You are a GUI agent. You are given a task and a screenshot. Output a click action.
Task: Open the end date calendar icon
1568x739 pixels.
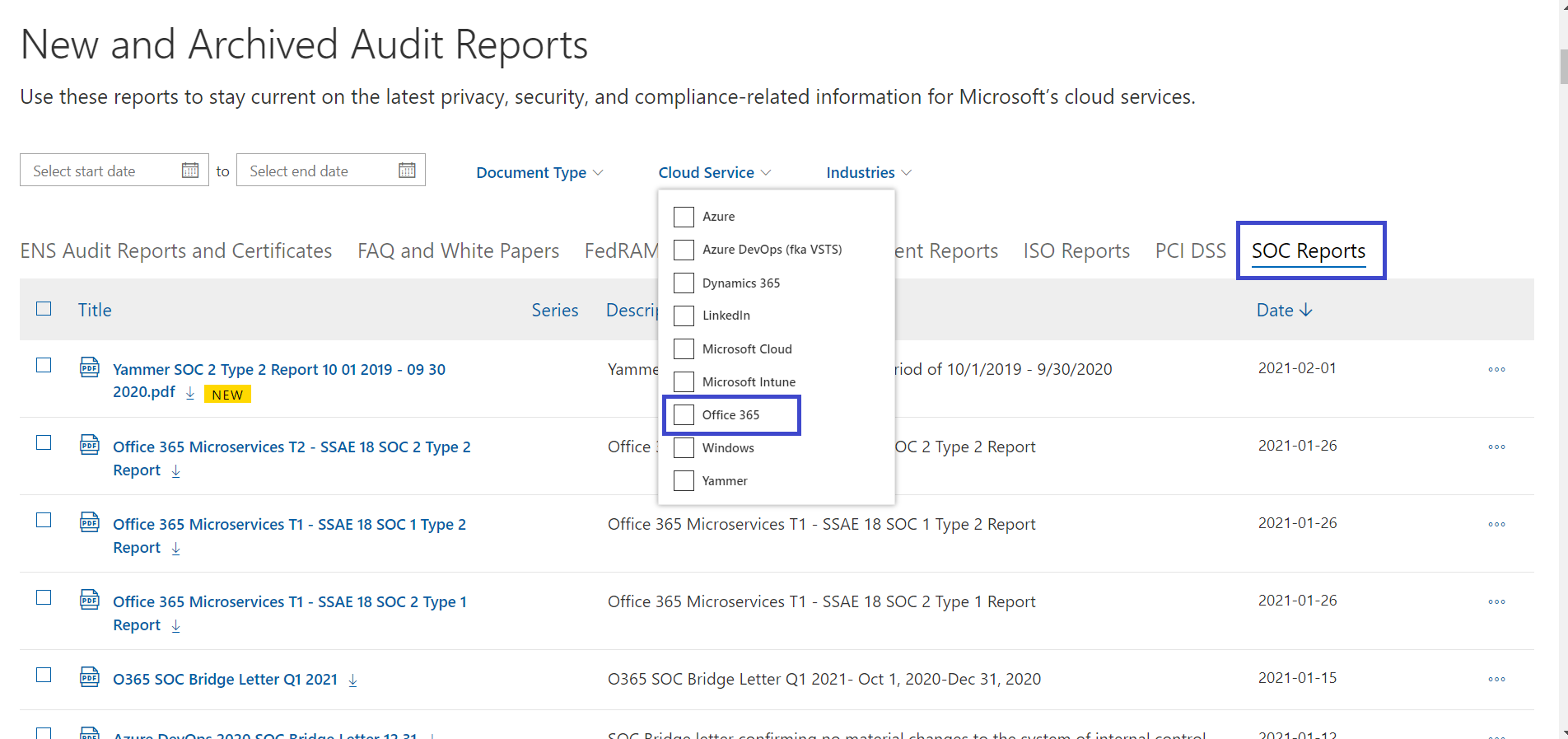(407, 171)
